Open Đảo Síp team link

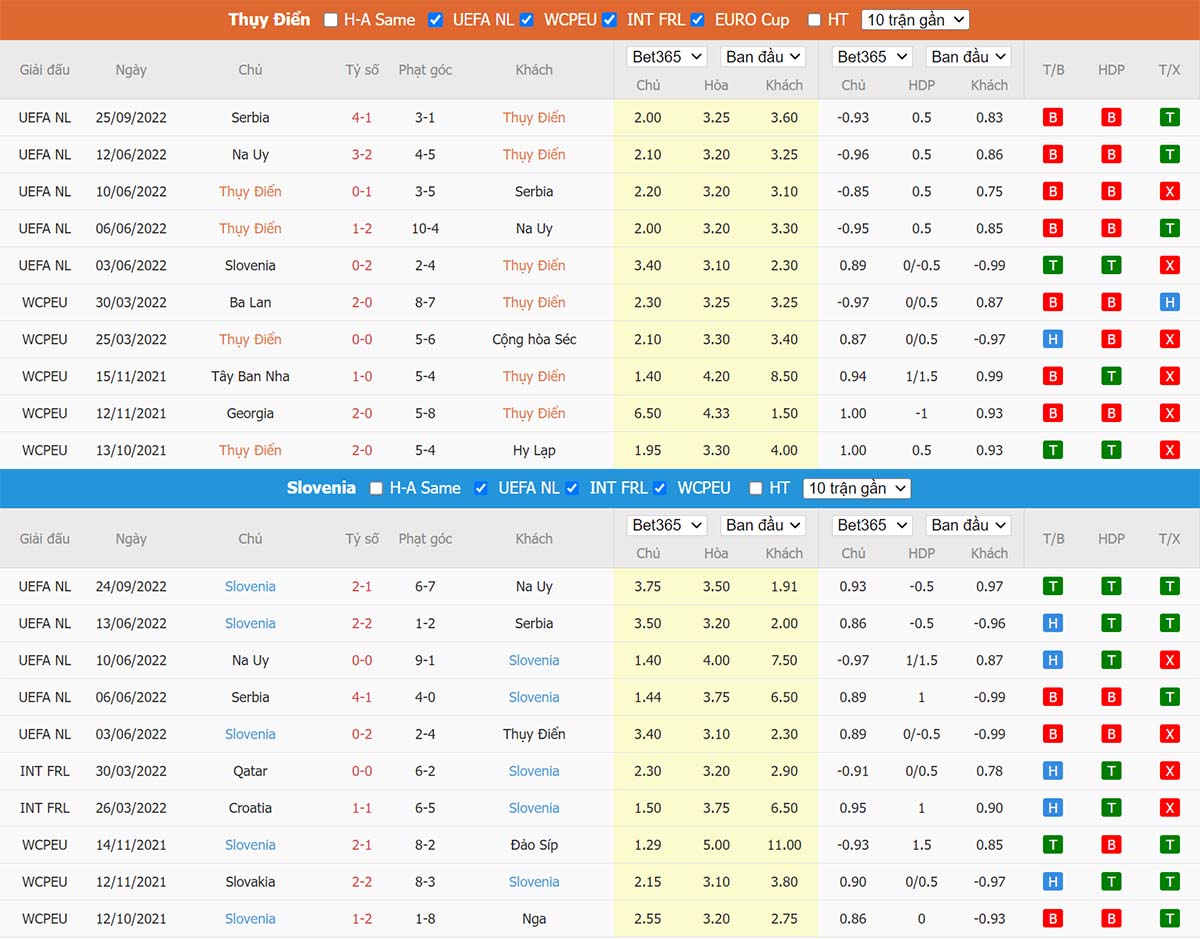[x=533, y=845]
